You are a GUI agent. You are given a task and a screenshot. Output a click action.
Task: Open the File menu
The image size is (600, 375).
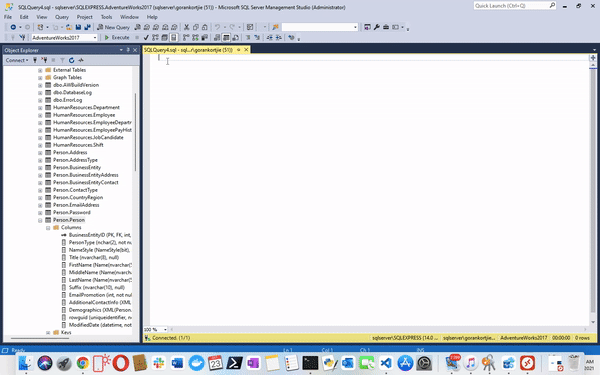8,17
